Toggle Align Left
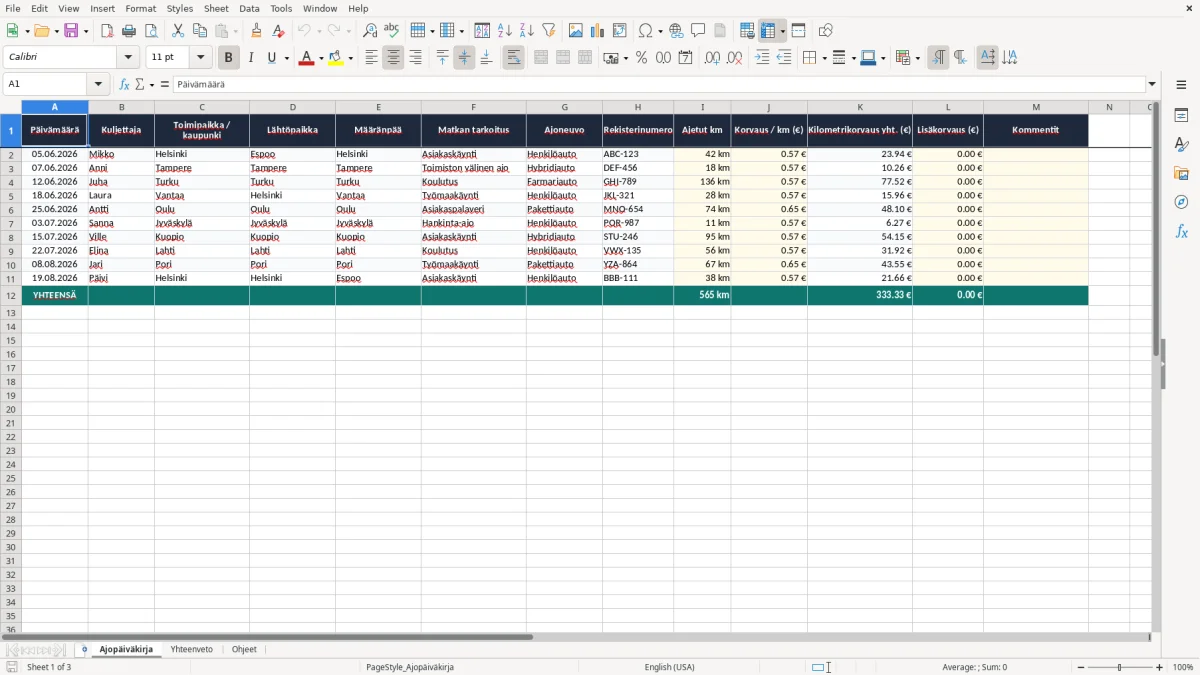1200x675 pixels. coord(372,58)
